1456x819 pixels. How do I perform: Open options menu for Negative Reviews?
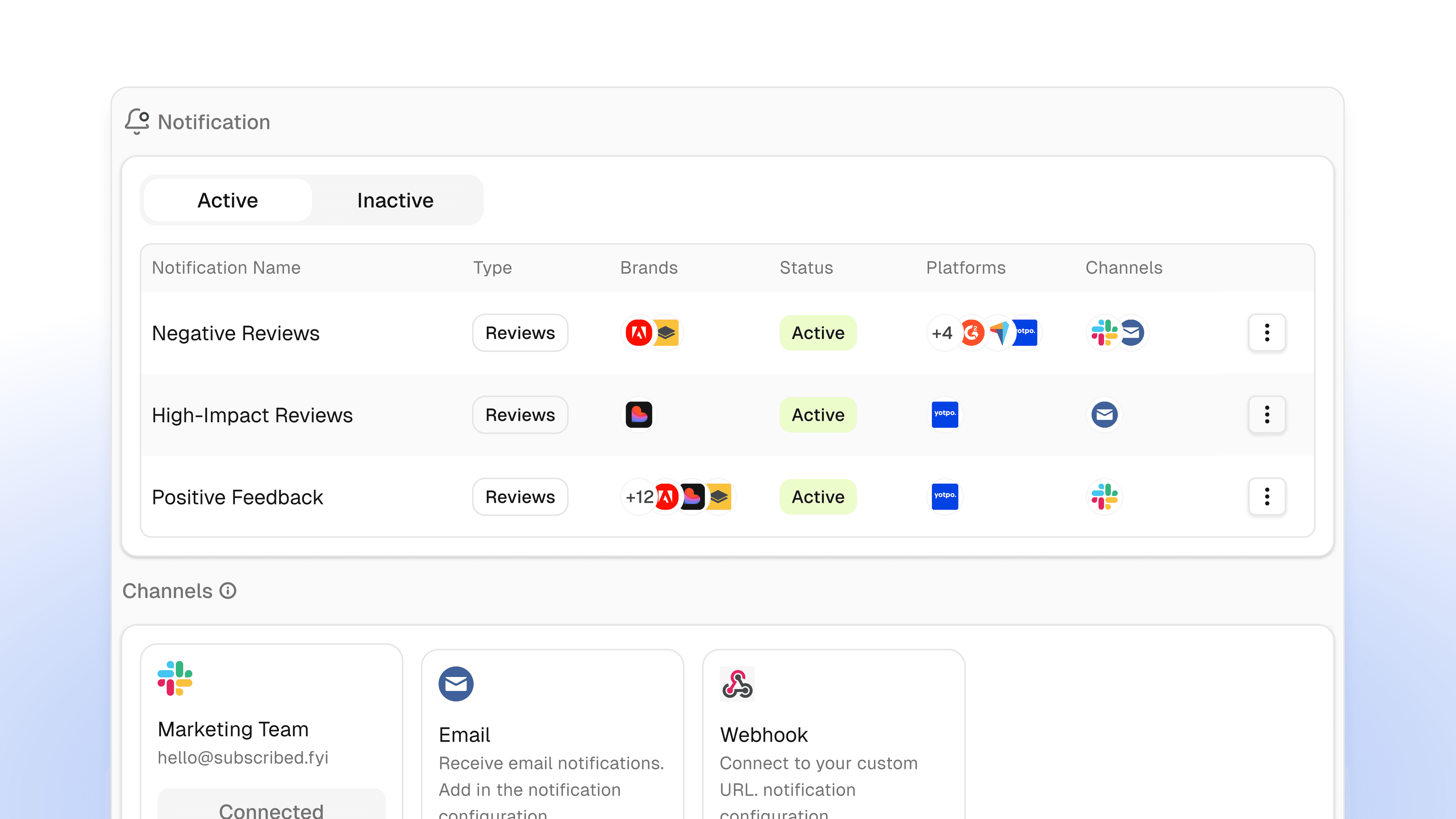[x=1267, y=333]
